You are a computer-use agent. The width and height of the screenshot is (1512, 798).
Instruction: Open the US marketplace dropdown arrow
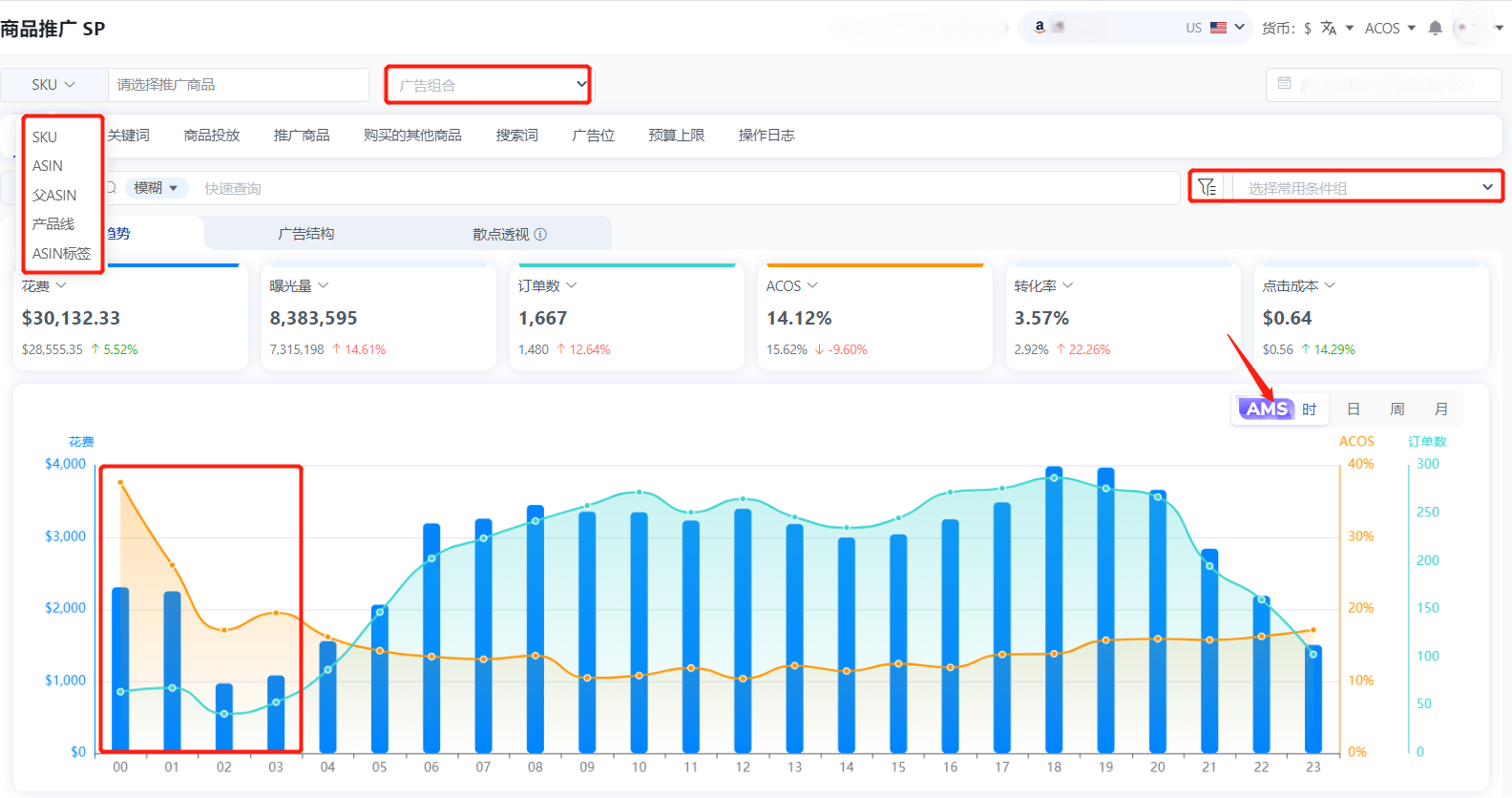[1239, 27]
